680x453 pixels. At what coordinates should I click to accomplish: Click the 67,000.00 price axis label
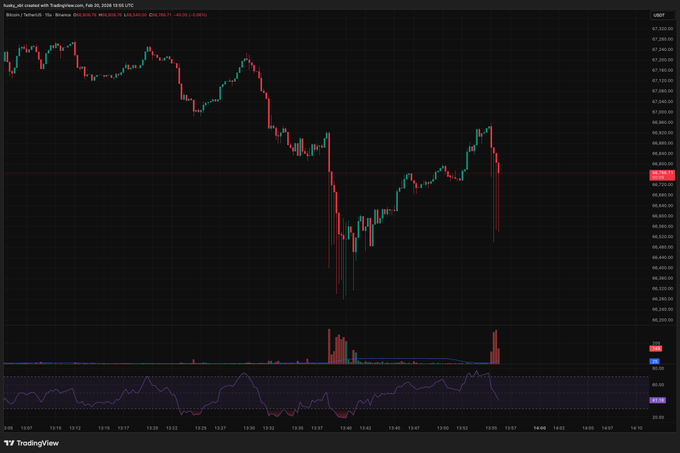coord(662,112)
